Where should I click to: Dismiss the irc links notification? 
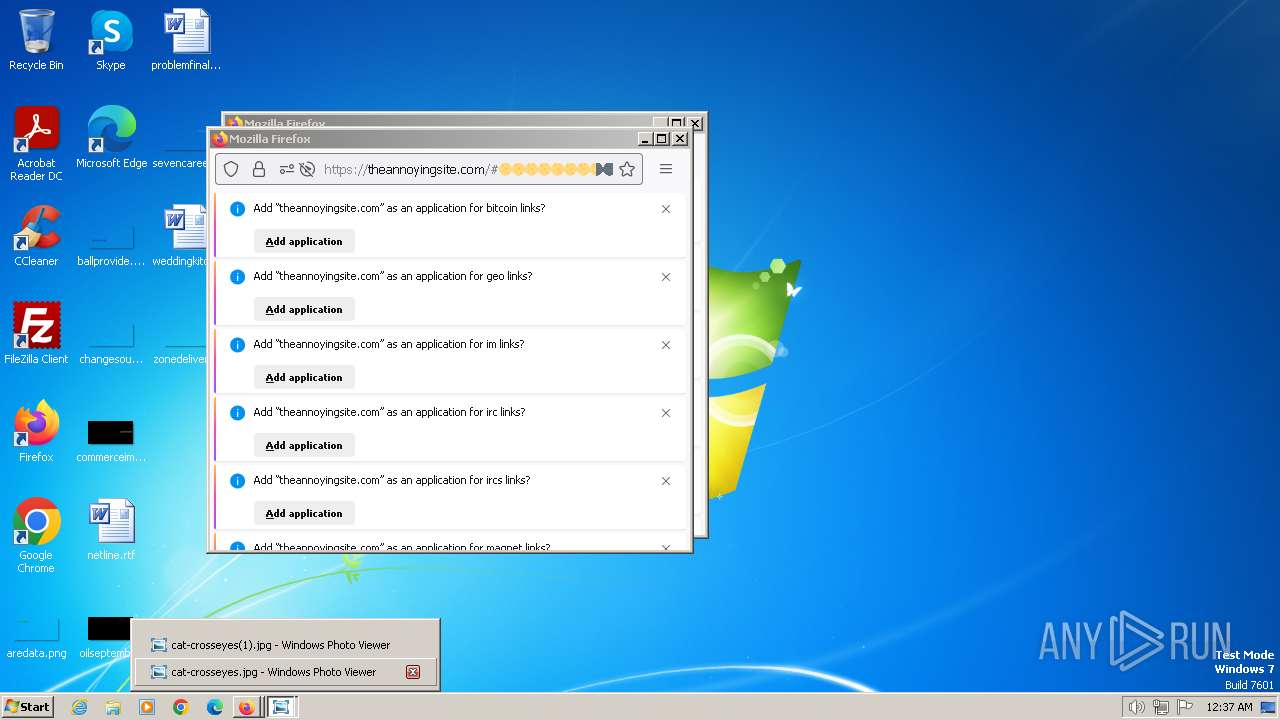point(666,413)
